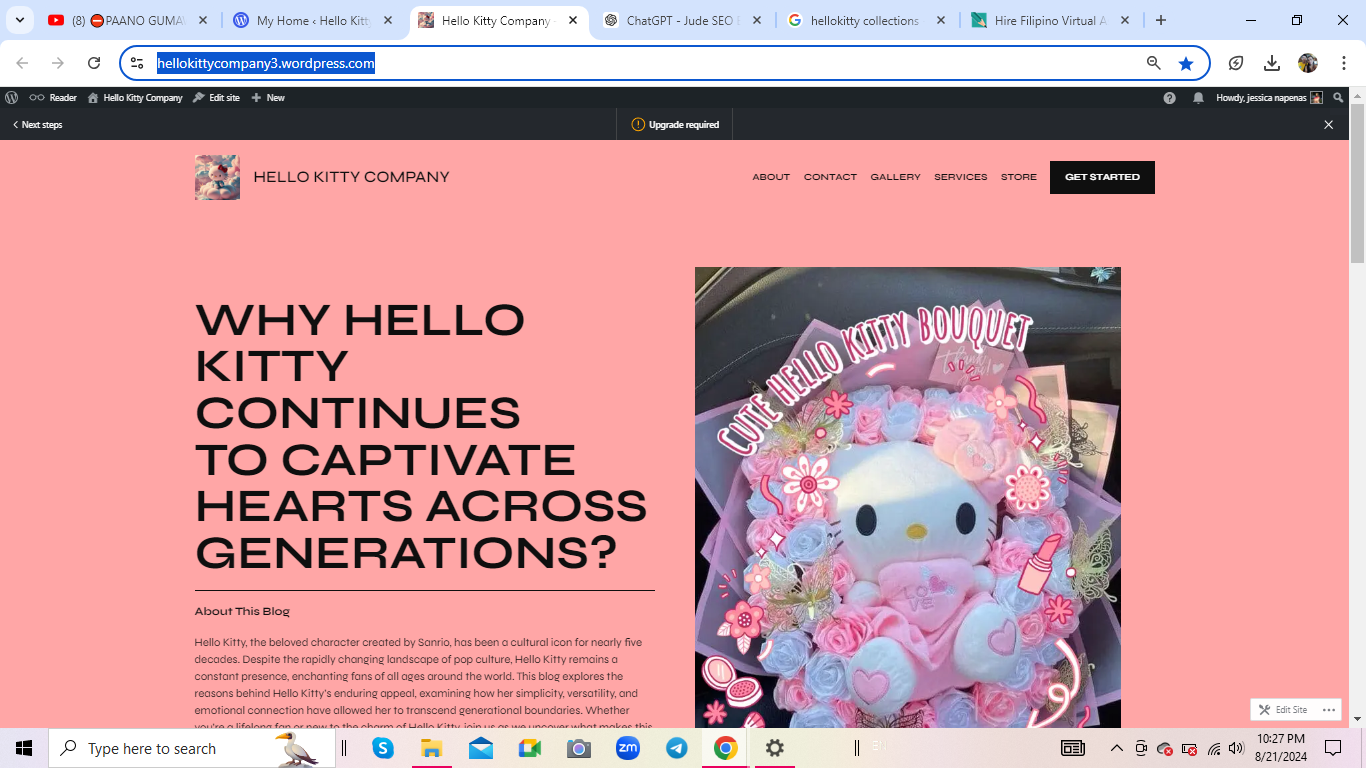
Task: Show hidden system tray icons
Action: click(1117, 748)
